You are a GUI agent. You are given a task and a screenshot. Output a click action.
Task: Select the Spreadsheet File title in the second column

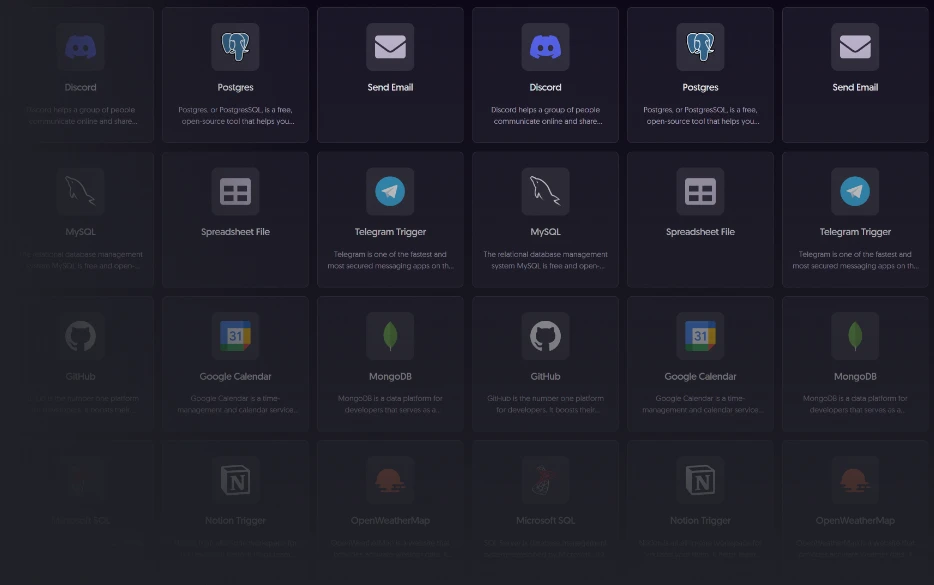235,232
